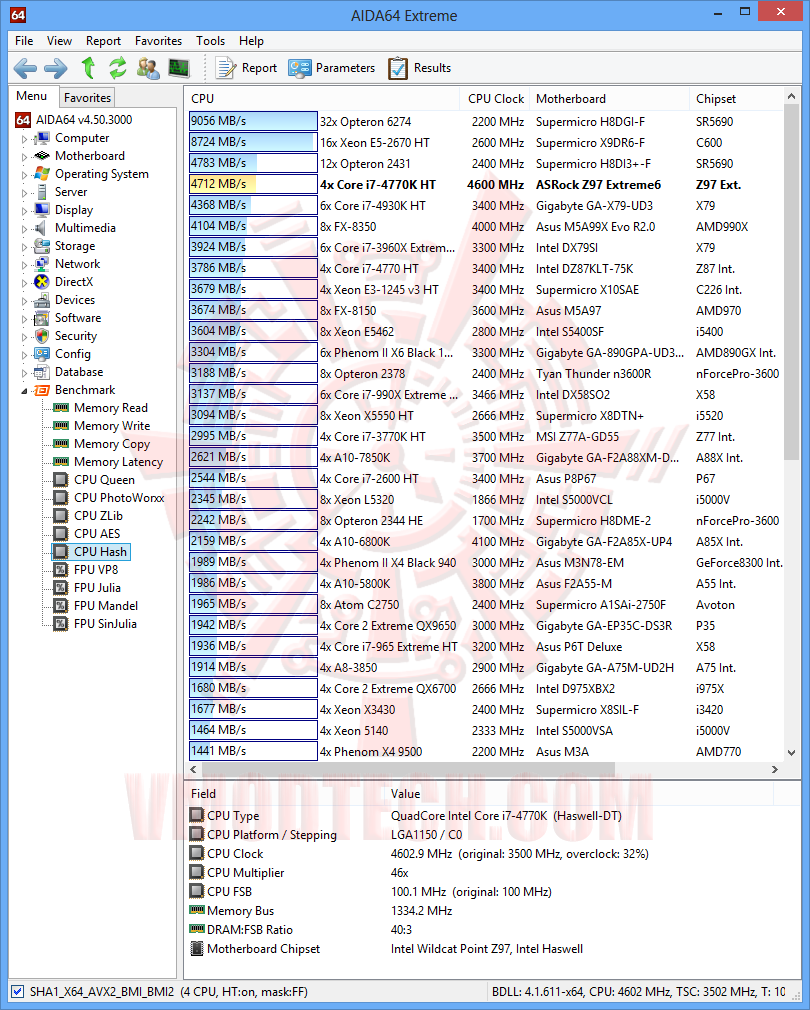Click the Back arrow toolbar icon

tap(25, 68)
